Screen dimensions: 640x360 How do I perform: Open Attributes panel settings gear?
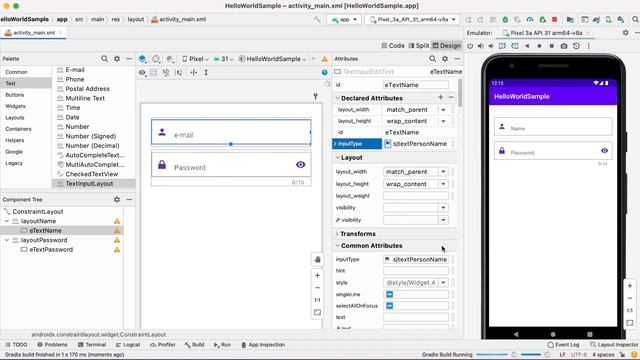(x=445, y=59)
